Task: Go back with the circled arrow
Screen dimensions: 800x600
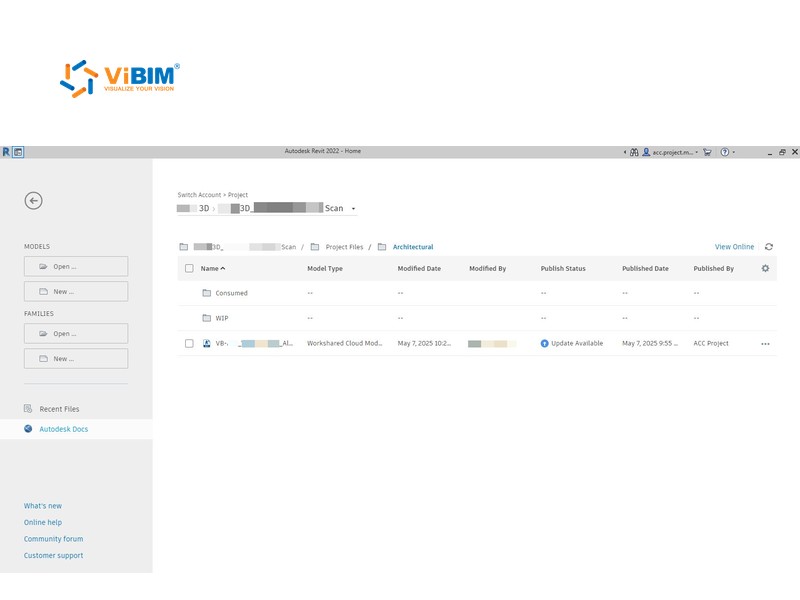Action: tap(34, 201)
